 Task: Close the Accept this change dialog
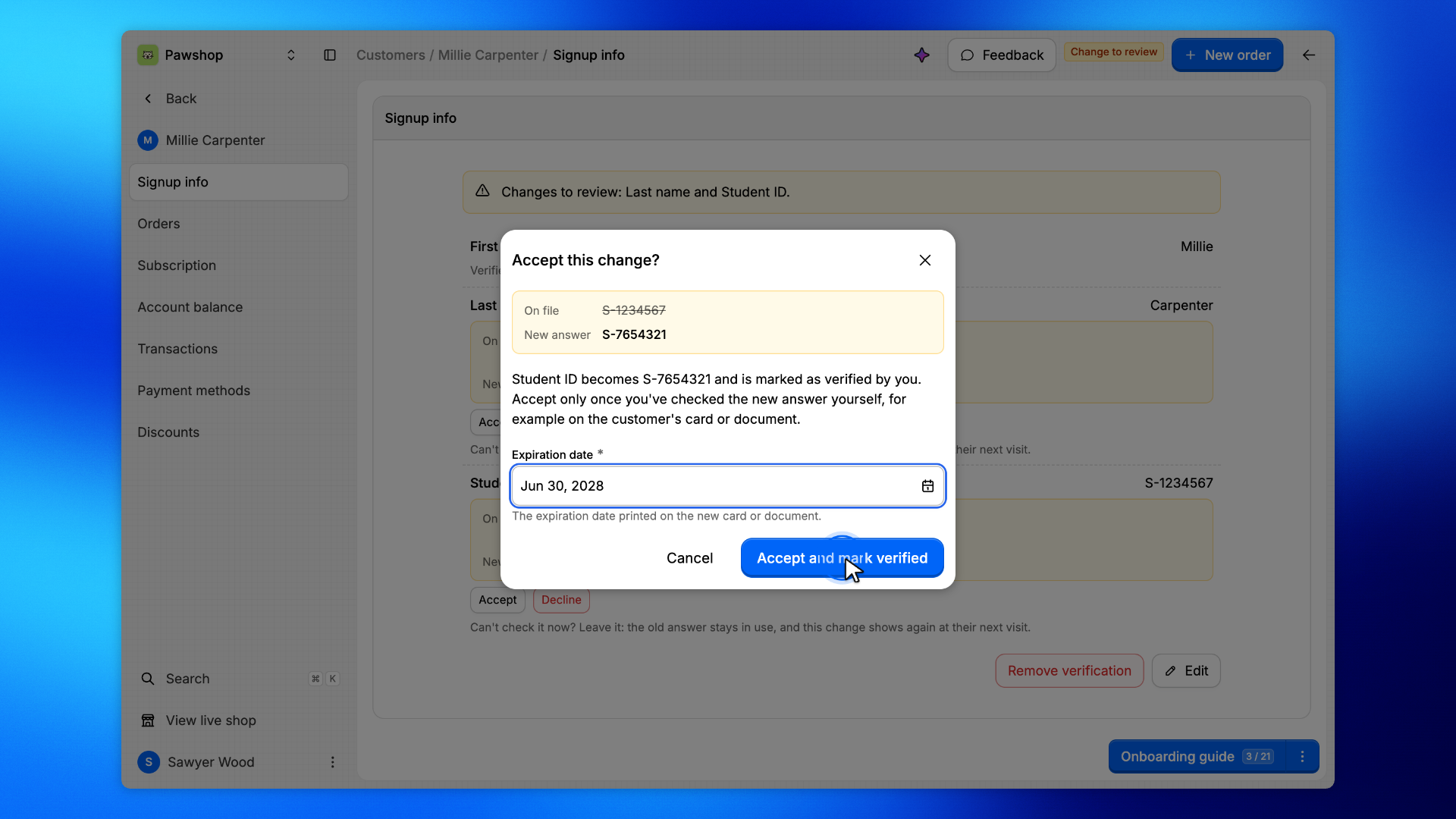(x=925, y=260)
